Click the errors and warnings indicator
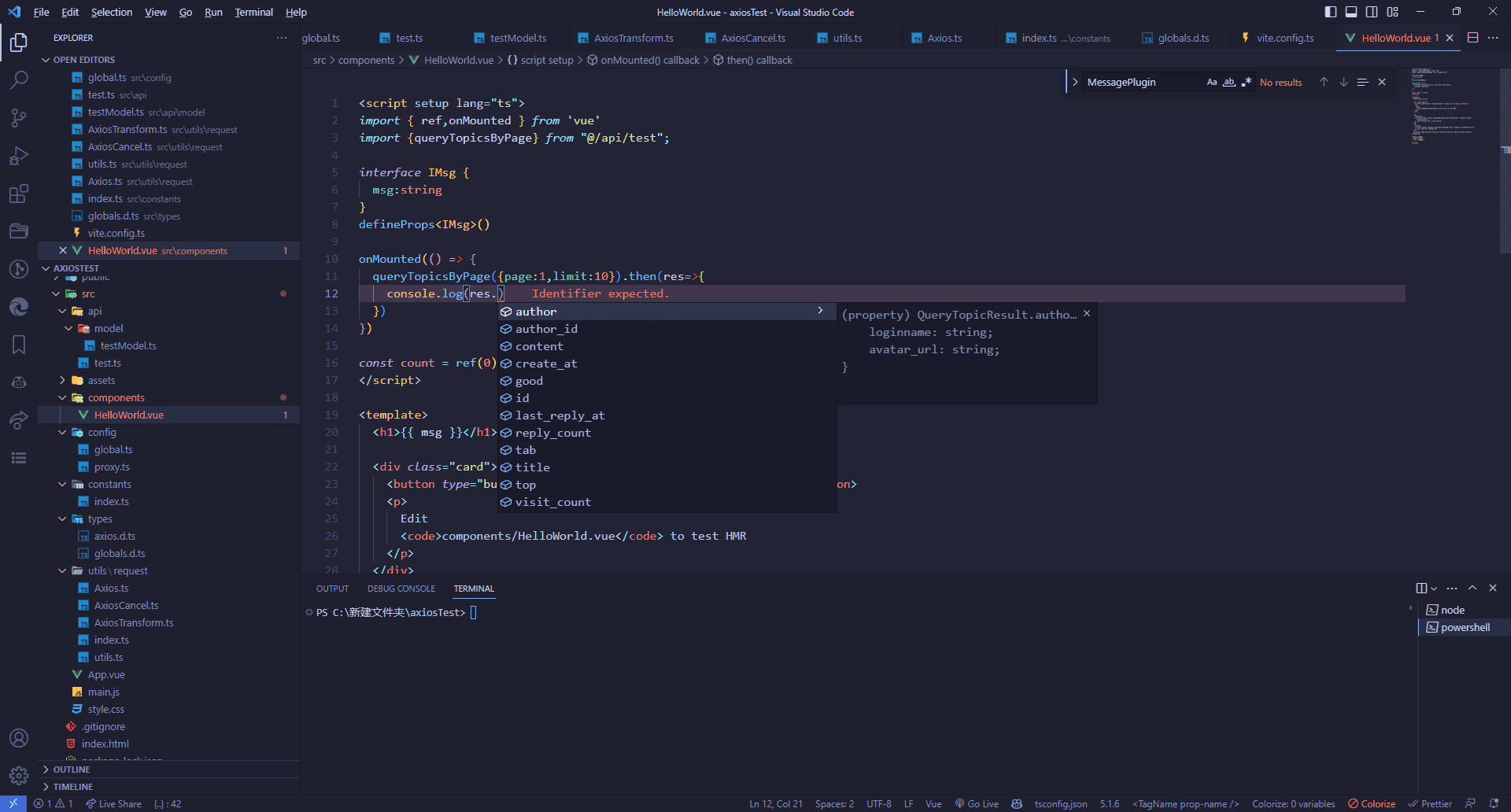Image resolution: width=1511 pixels, height=812 pixels. pyautogui.click(x=54, y=803)
